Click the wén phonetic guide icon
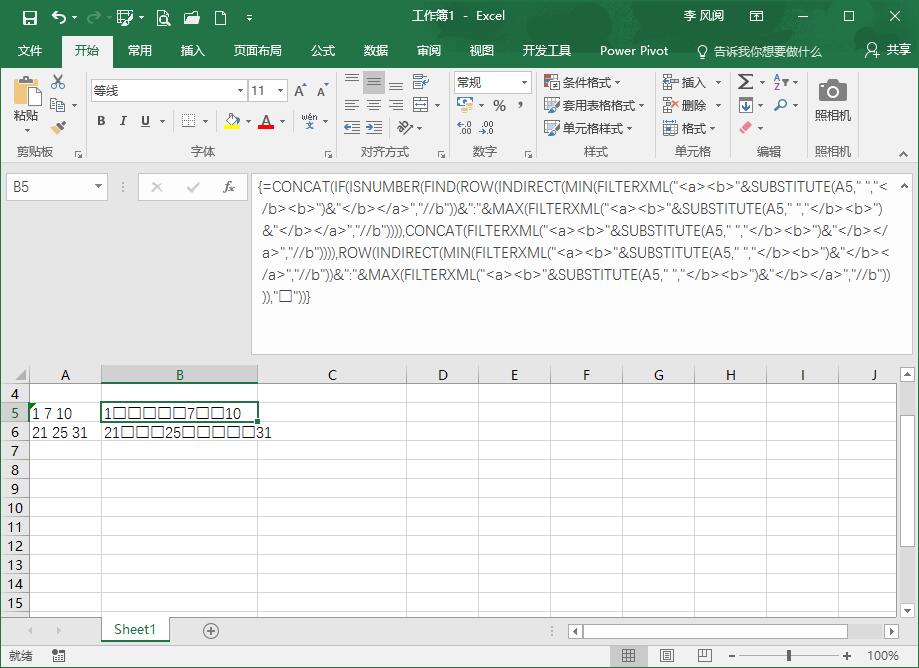This screenshot has height=668, width=919. click(x=309, y=121)
